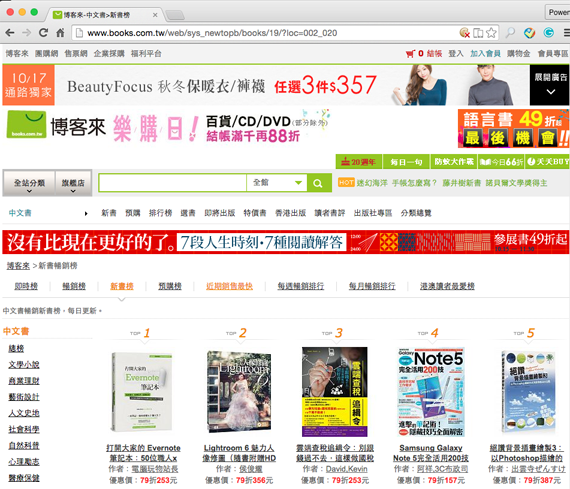Click the Lightroom 6 book cover
This screenshot has width=570, height=489.
[239, 392]
